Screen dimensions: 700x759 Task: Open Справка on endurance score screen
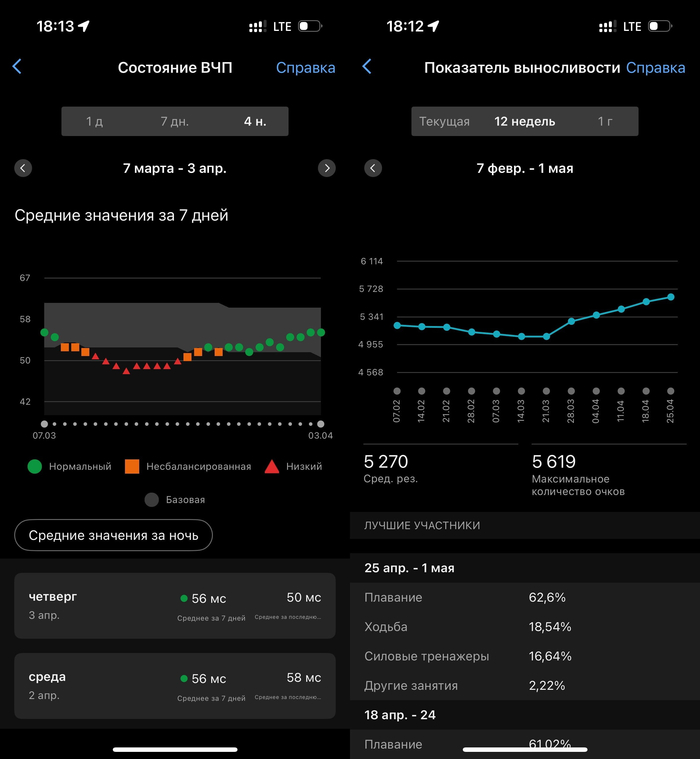[x=655, y=68]
